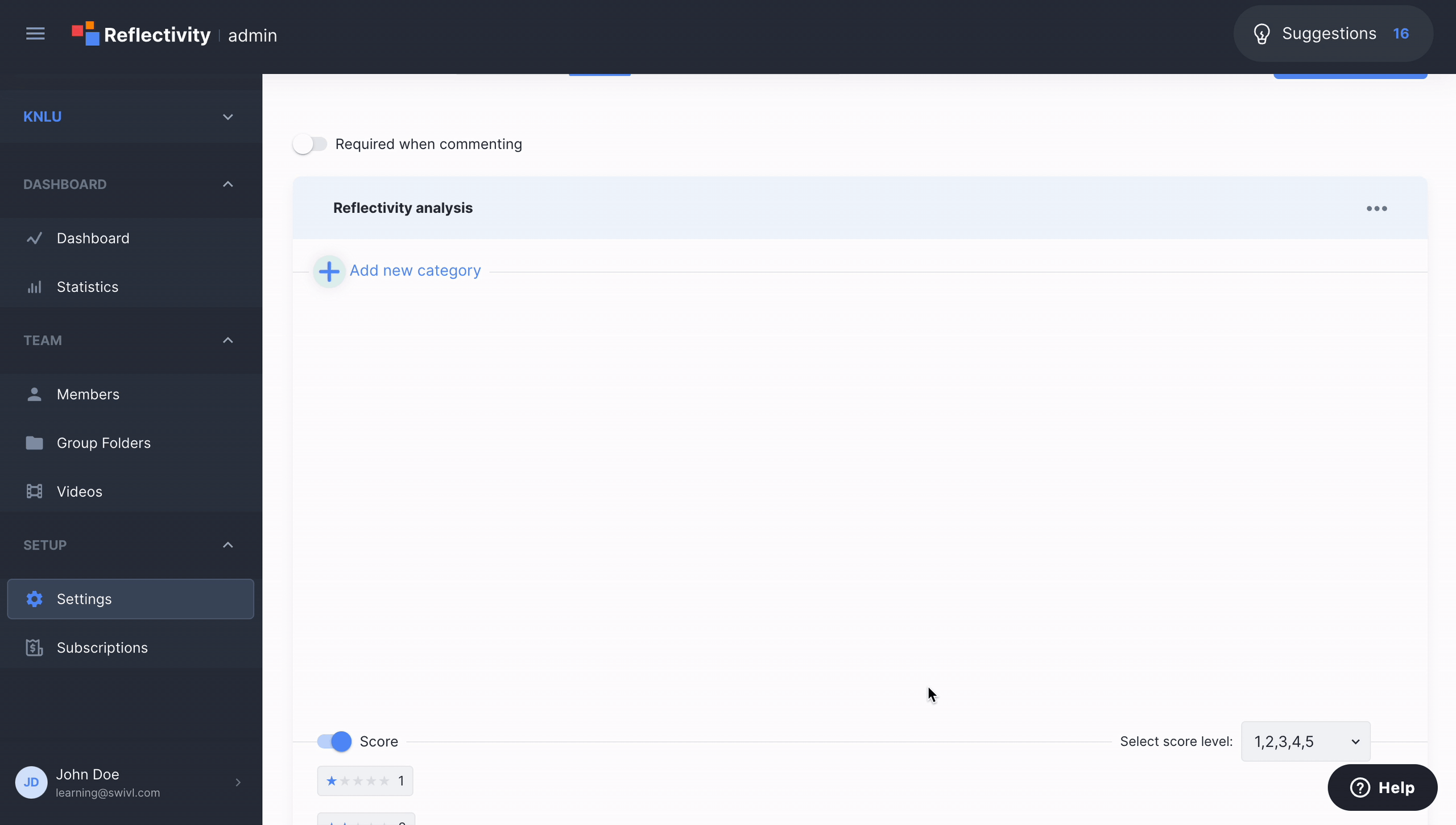The image size is (1456, 825).
Task: Click the John Doe profile area
Action: point(131,782)
